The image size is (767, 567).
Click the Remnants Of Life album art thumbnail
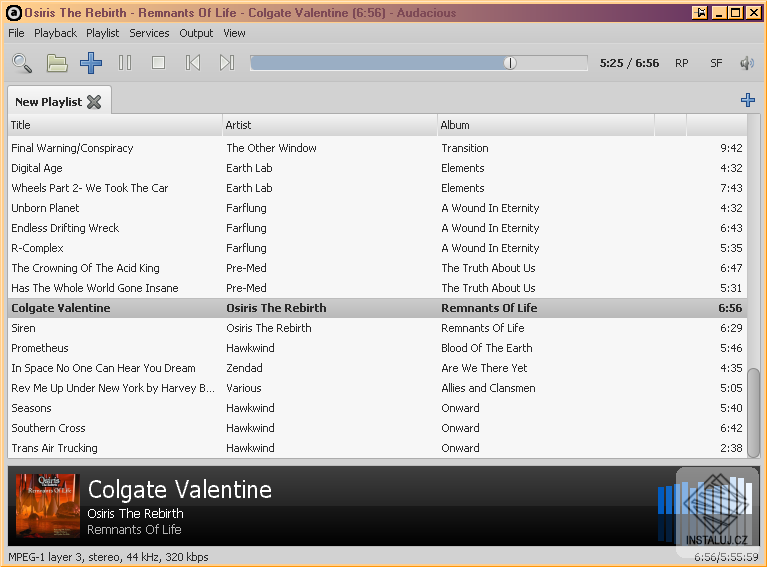48,506
